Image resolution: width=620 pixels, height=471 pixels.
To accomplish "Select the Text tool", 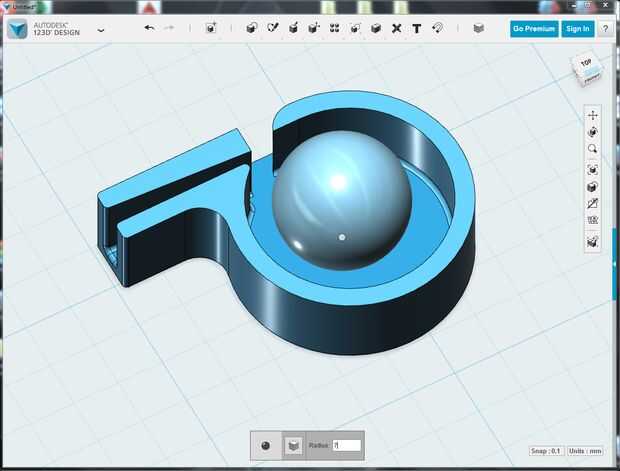I will click(x=416, y=28).
